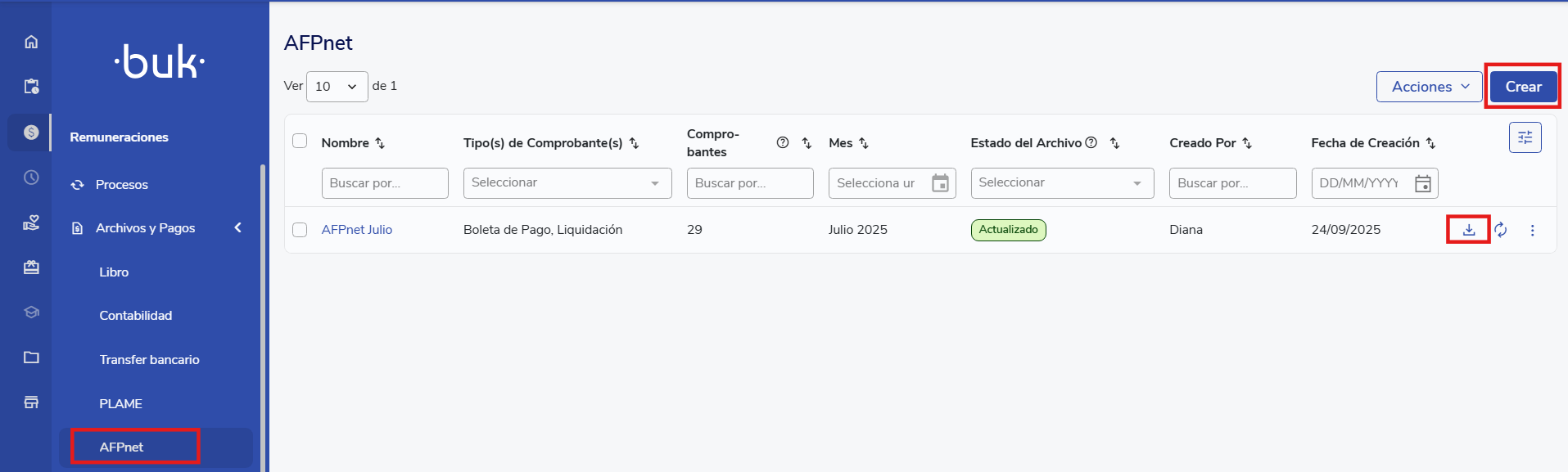Screen dimensions: 1568x472
Task: Show help for Estado del Archivo
Action: point(1091,142)
